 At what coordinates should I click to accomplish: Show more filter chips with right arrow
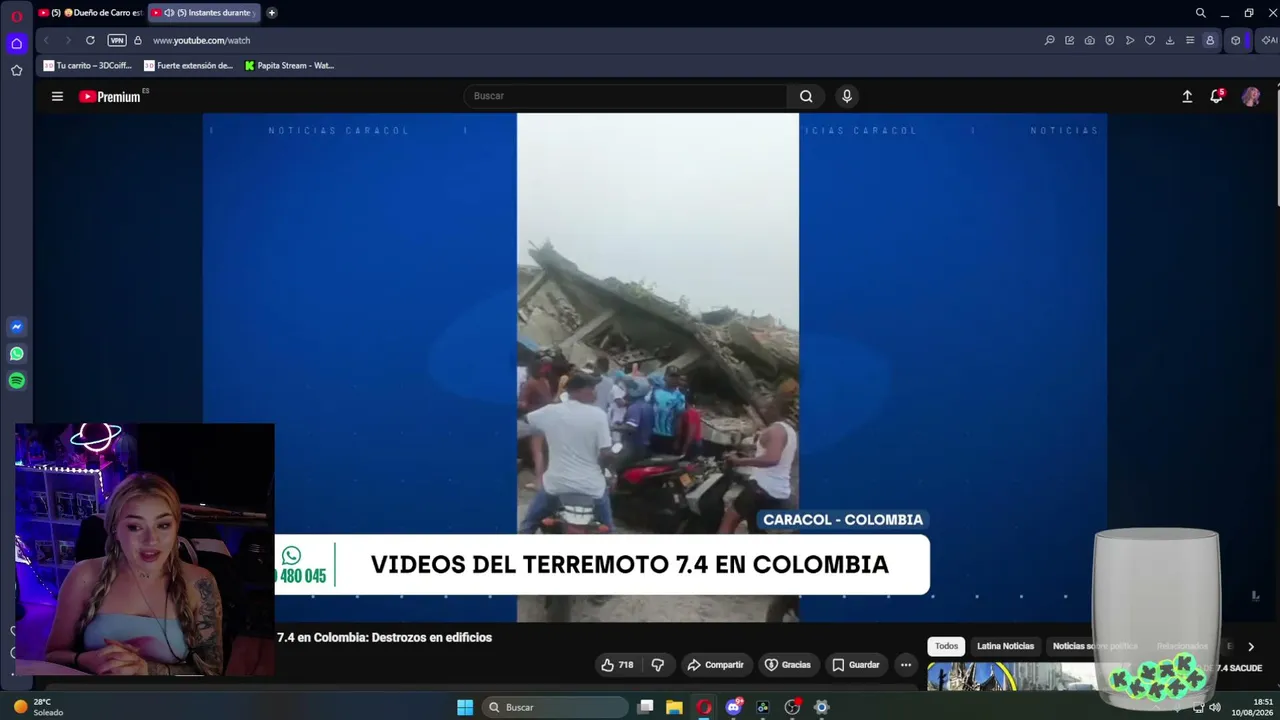pos(1250,647)
